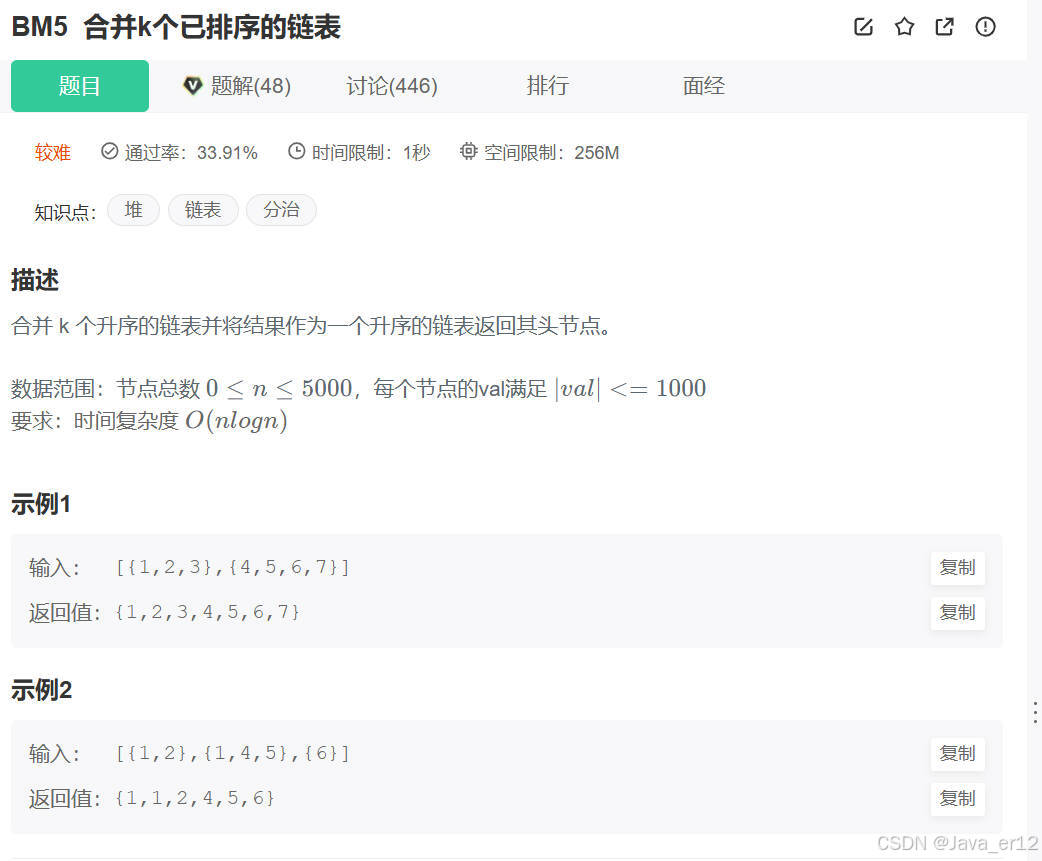Toggle the star to favorite this problem
Image resolution: width=1042 pixels, height=861 pixels.
904,27
